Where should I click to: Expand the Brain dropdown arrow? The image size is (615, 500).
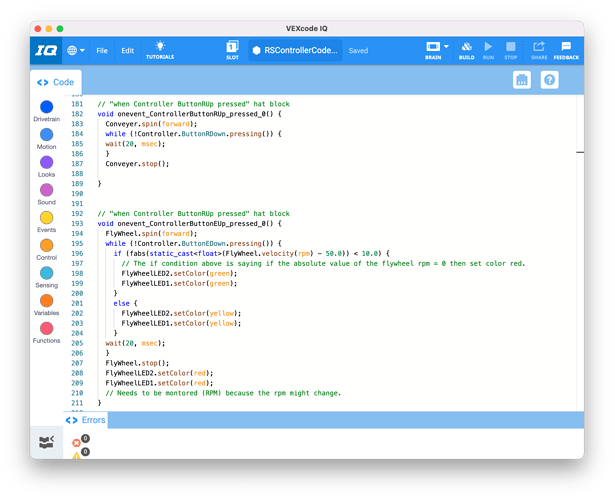pos(446,46)
